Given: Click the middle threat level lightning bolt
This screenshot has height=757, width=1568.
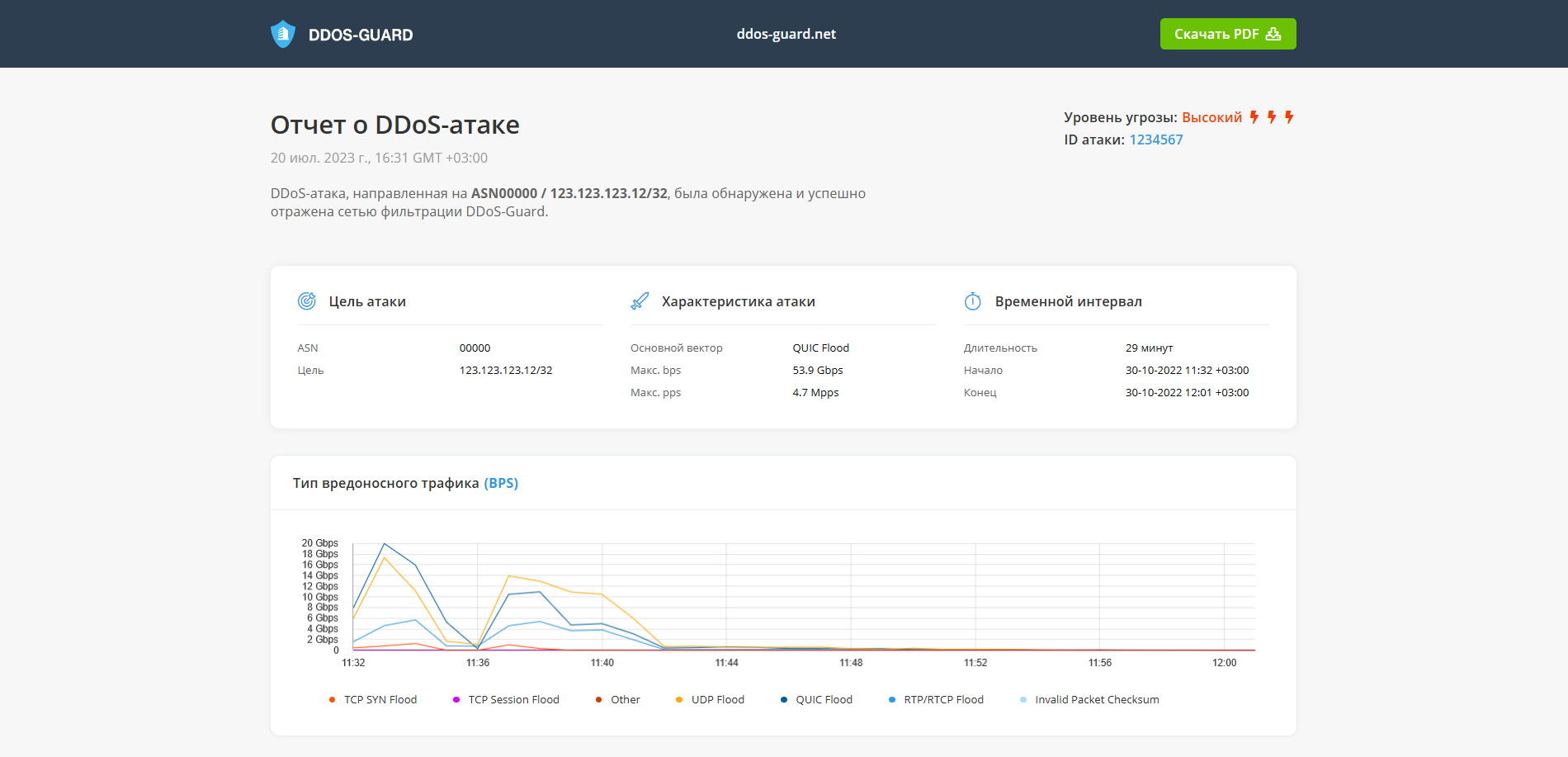Looking at the screenshot, I should point(1272,117).
